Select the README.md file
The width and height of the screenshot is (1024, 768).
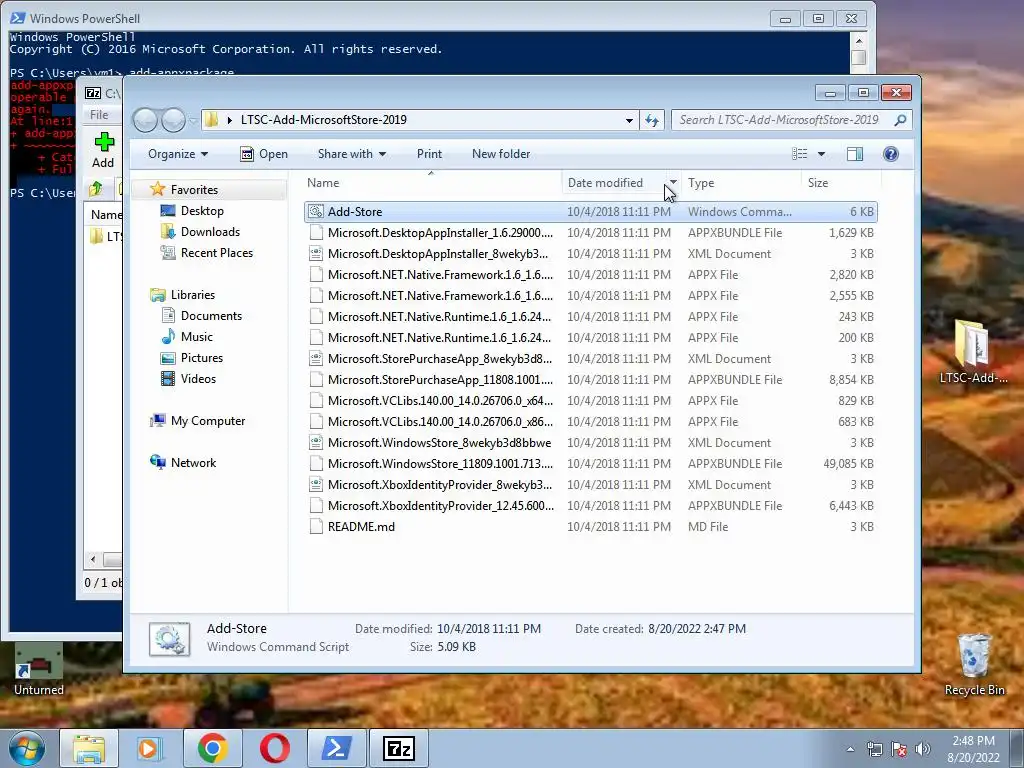(590, 526)
